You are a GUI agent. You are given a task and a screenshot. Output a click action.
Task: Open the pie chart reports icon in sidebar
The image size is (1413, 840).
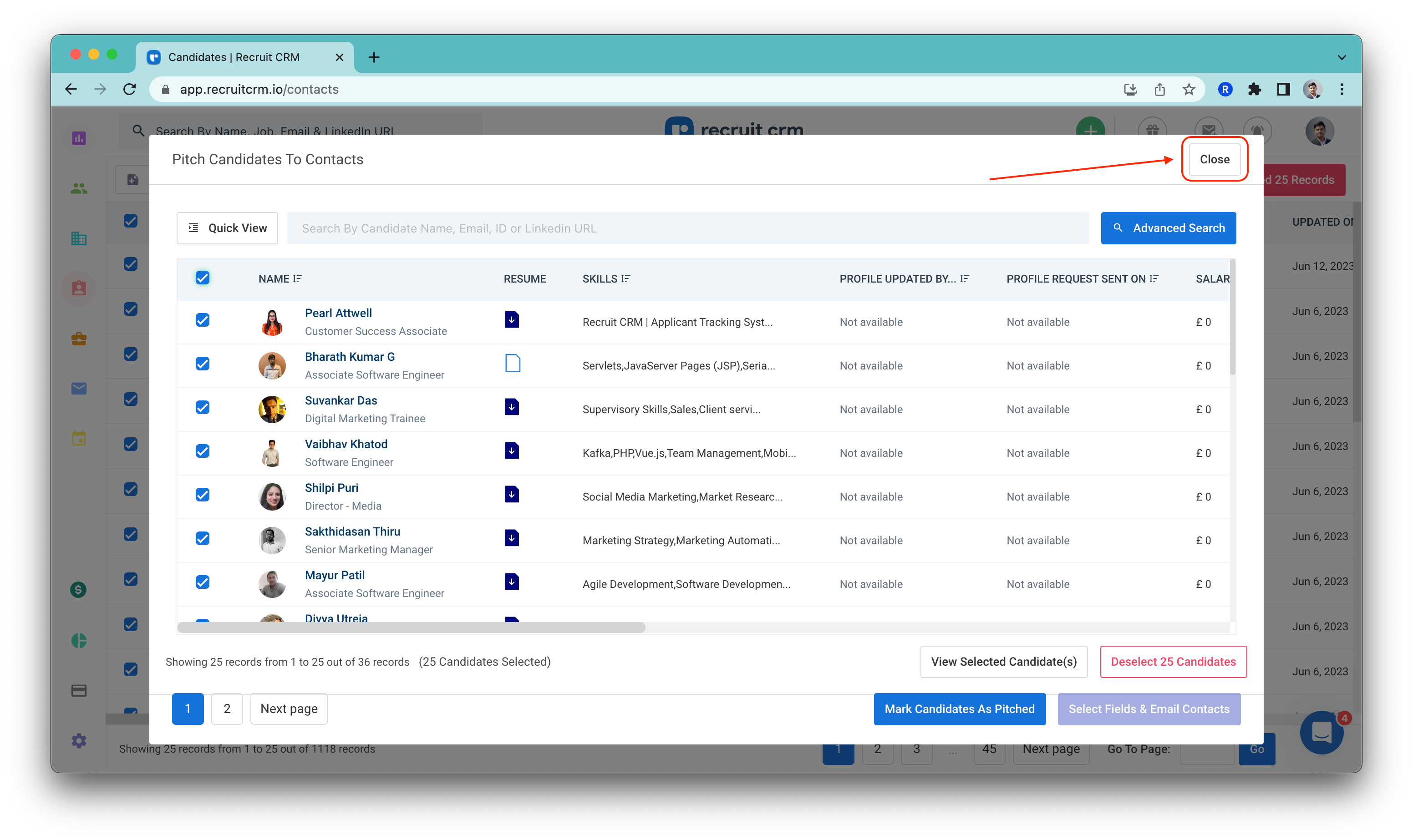[x=79, y=641]
